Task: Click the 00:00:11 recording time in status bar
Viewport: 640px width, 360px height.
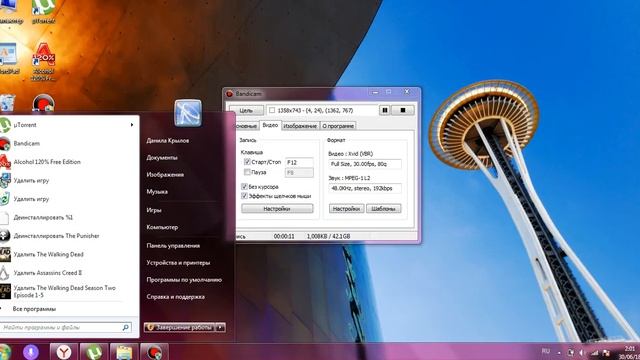Action: (284, 236)
